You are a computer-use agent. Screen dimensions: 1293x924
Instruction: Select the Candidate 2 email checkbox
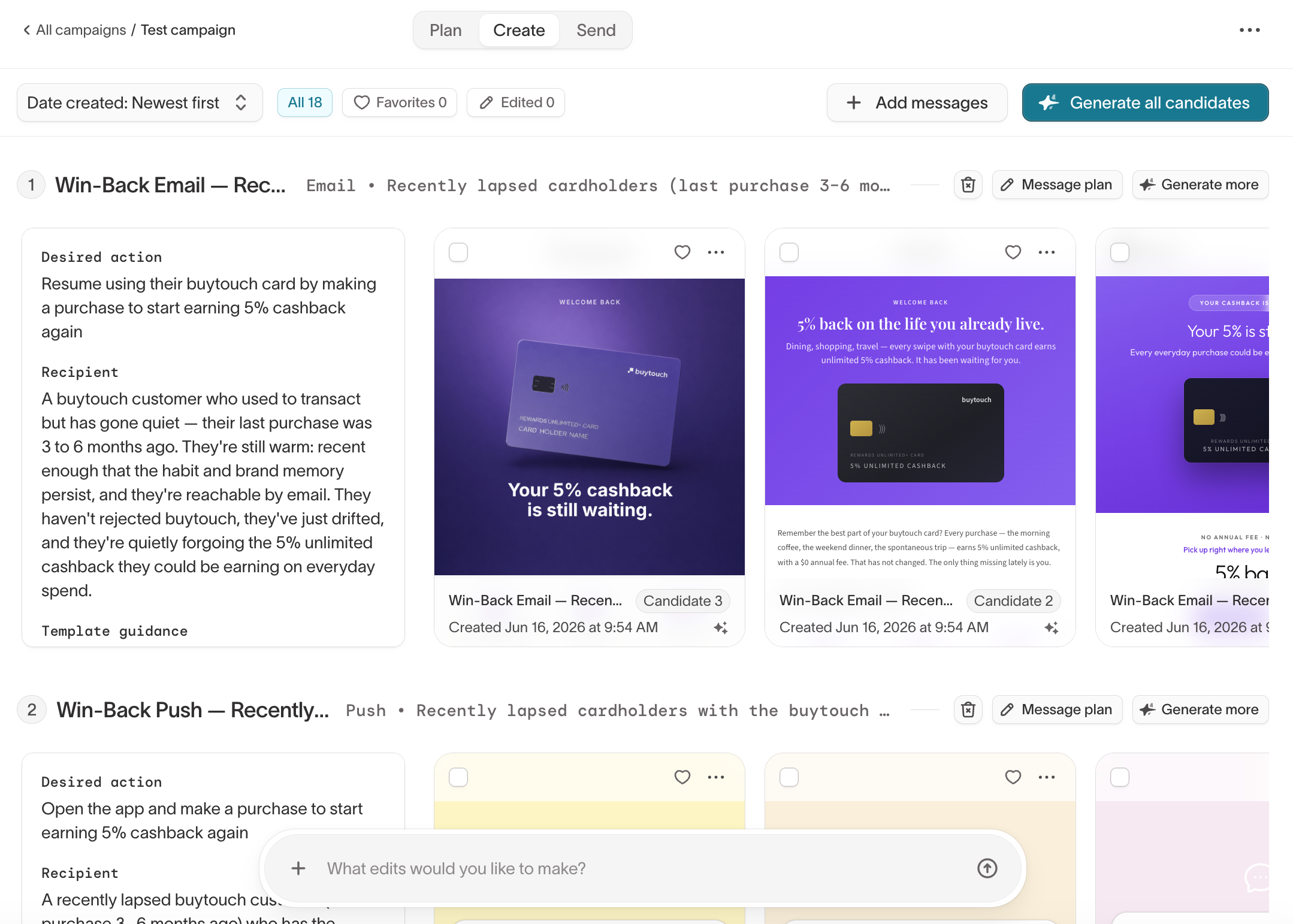789,252
